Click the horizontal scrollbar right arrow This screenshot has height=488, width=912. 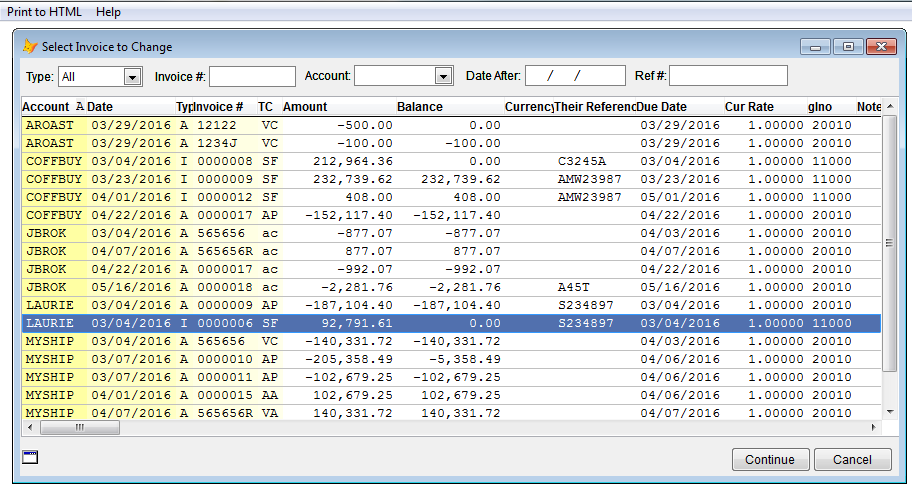pyautogui.click(x=874, y=428)
